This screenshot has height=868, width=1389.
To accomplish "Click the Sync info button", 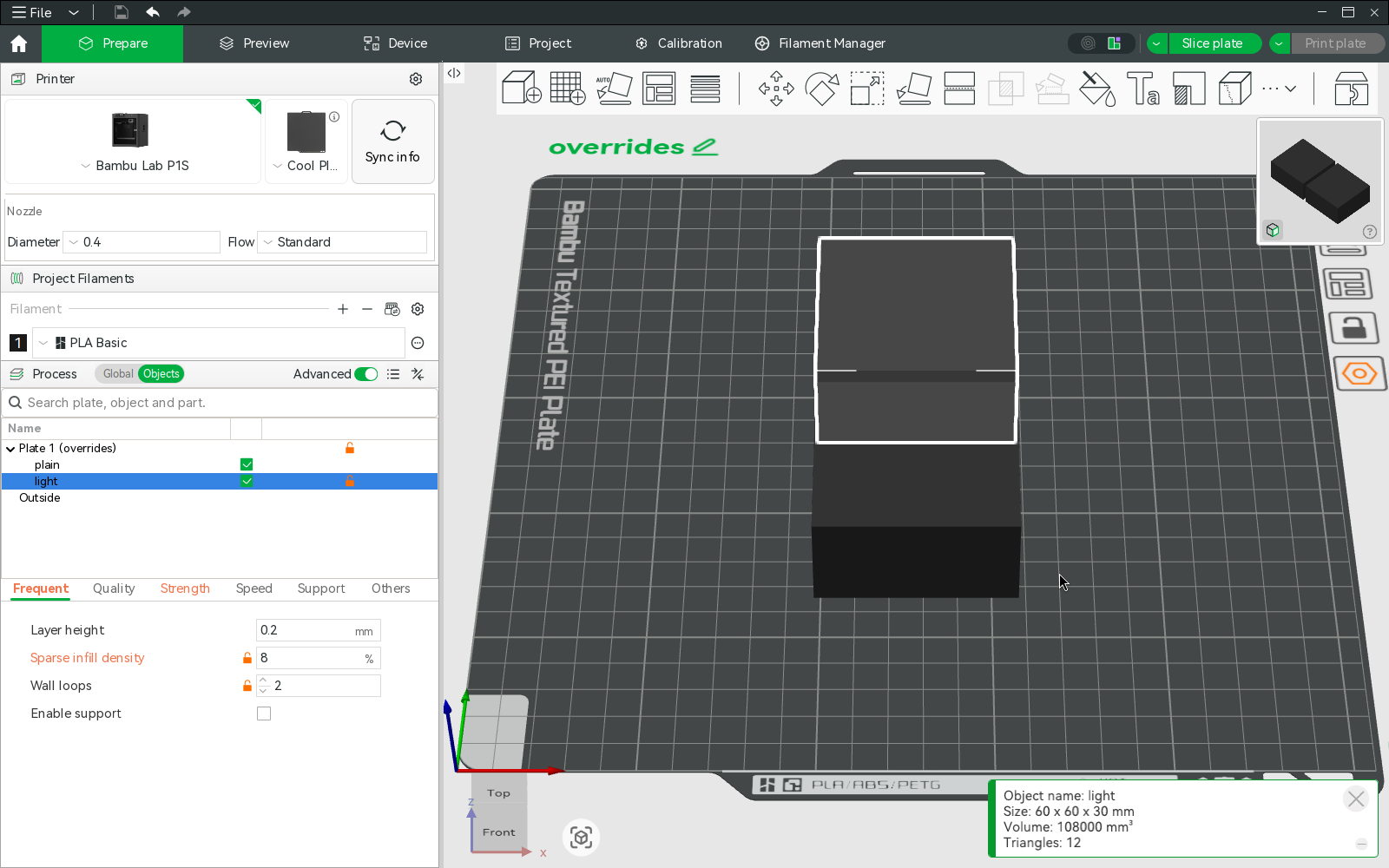I will click(x=392, y=141).
